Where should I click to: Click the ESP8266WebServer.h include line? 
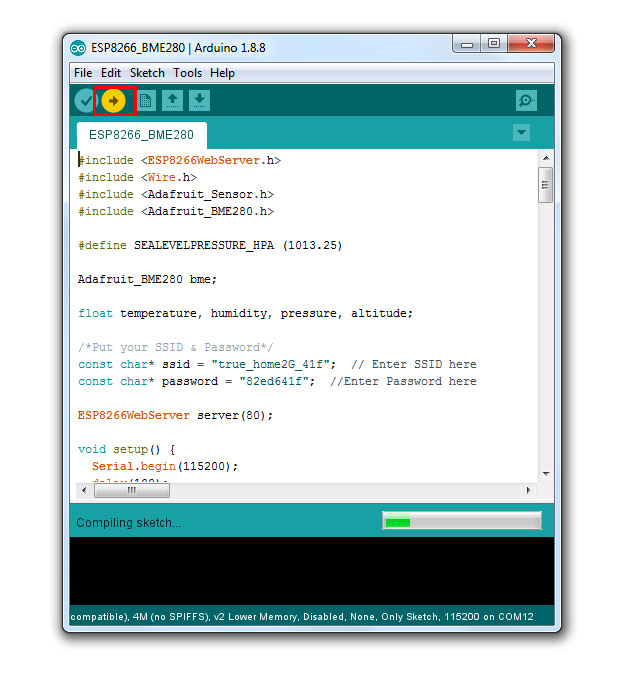click(180, 160)
